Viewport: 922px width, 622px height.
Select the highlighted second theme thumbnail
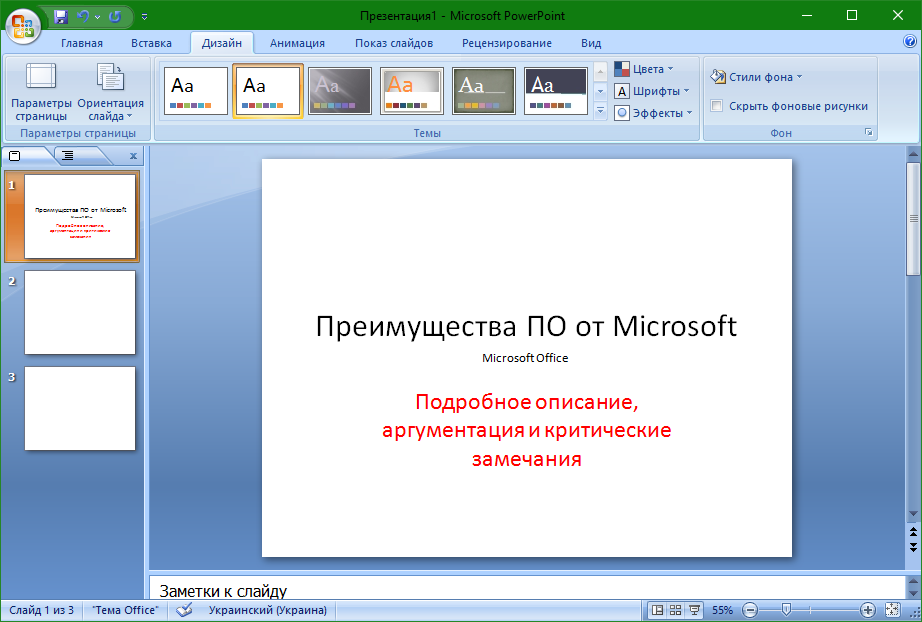click(268, 91)
